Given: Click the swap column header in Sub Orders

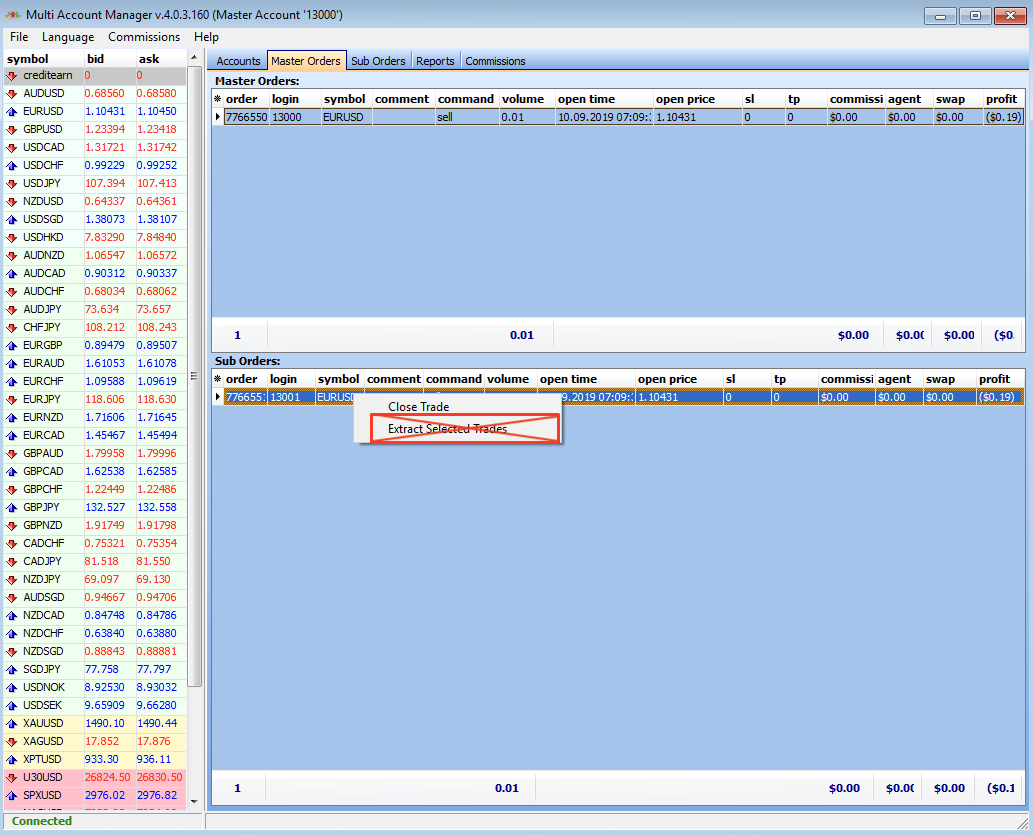Looking at the screenshot, I should pos(949,379).
